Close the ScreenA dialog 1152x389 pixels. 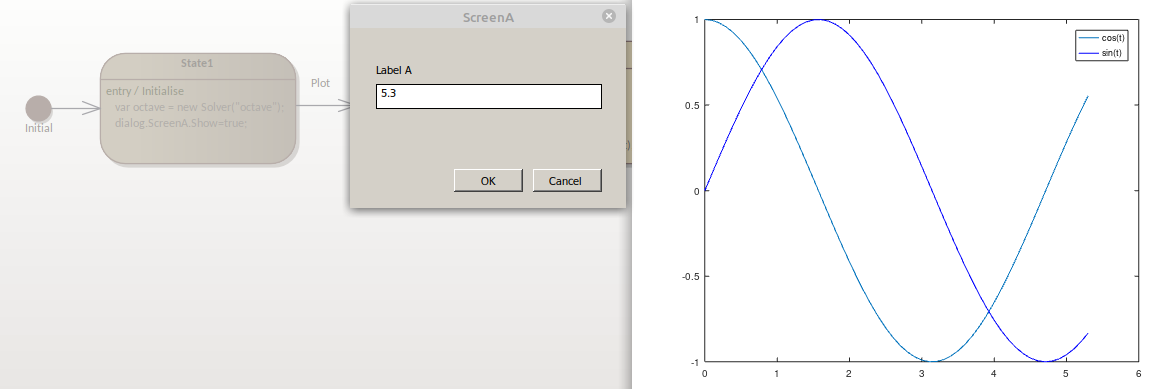click(x=608, y=16)
